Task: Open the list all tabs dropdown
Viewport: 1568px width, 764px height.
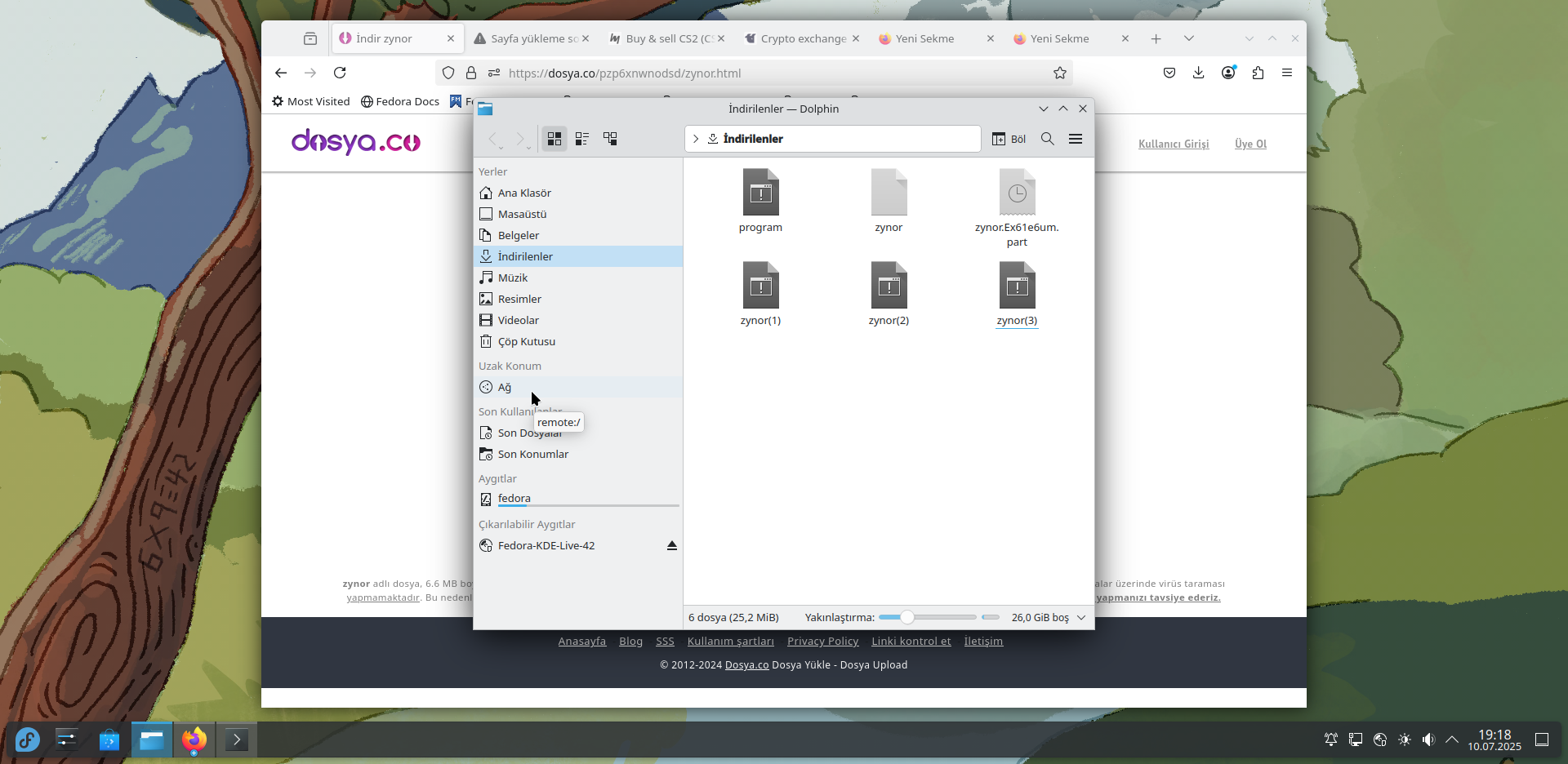Action: (x=1189, y=38)
